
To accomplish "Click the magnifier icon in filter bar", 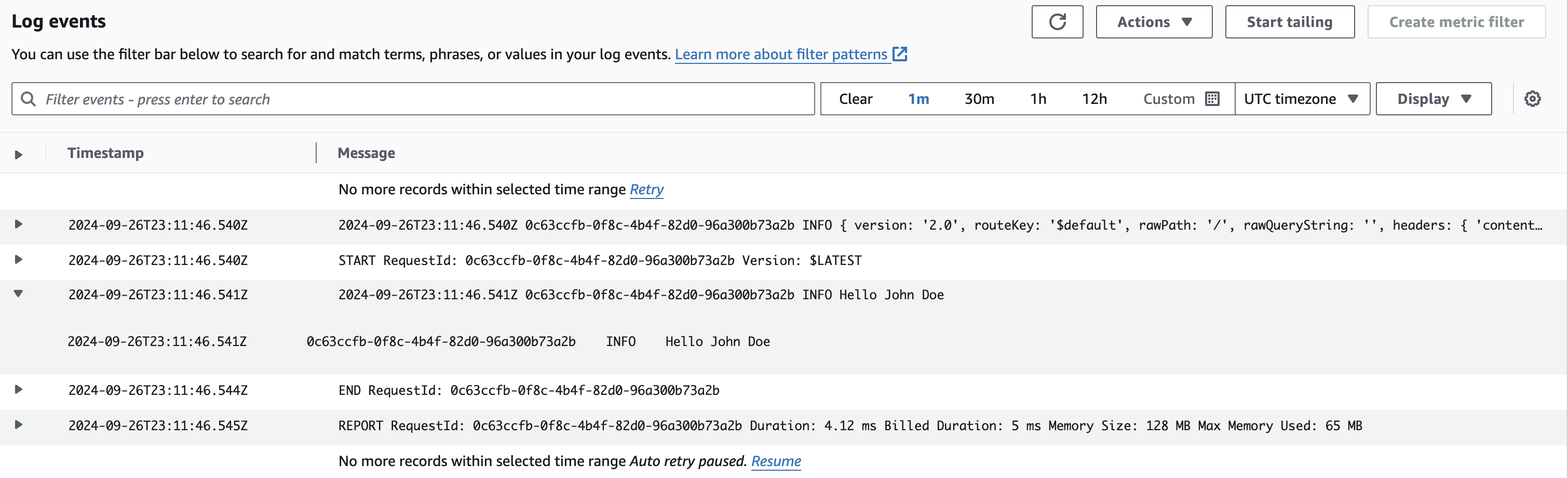I will 28,99.
